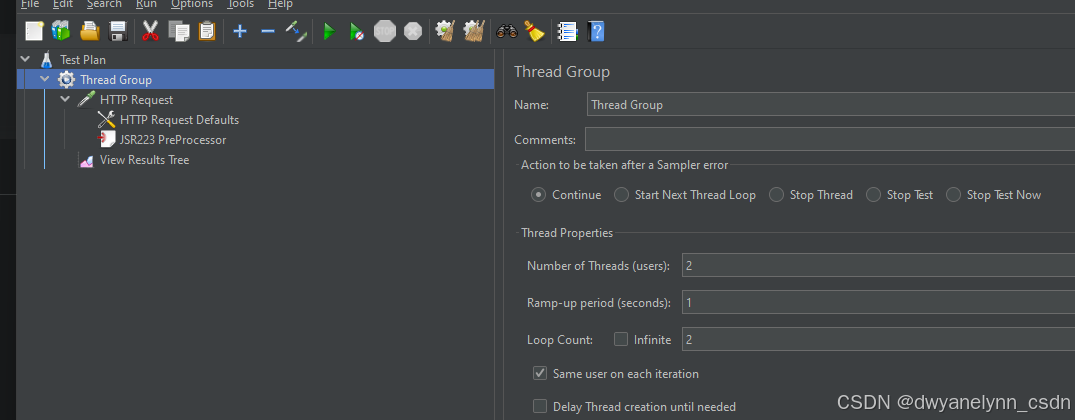Select the Stop Test radio button

873,195
